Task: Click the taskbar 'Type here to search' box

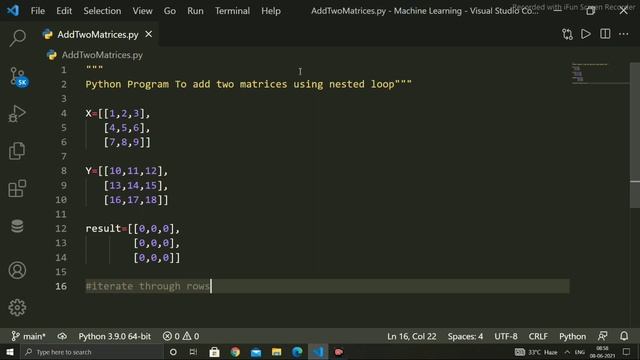Action: click(92, 352)
